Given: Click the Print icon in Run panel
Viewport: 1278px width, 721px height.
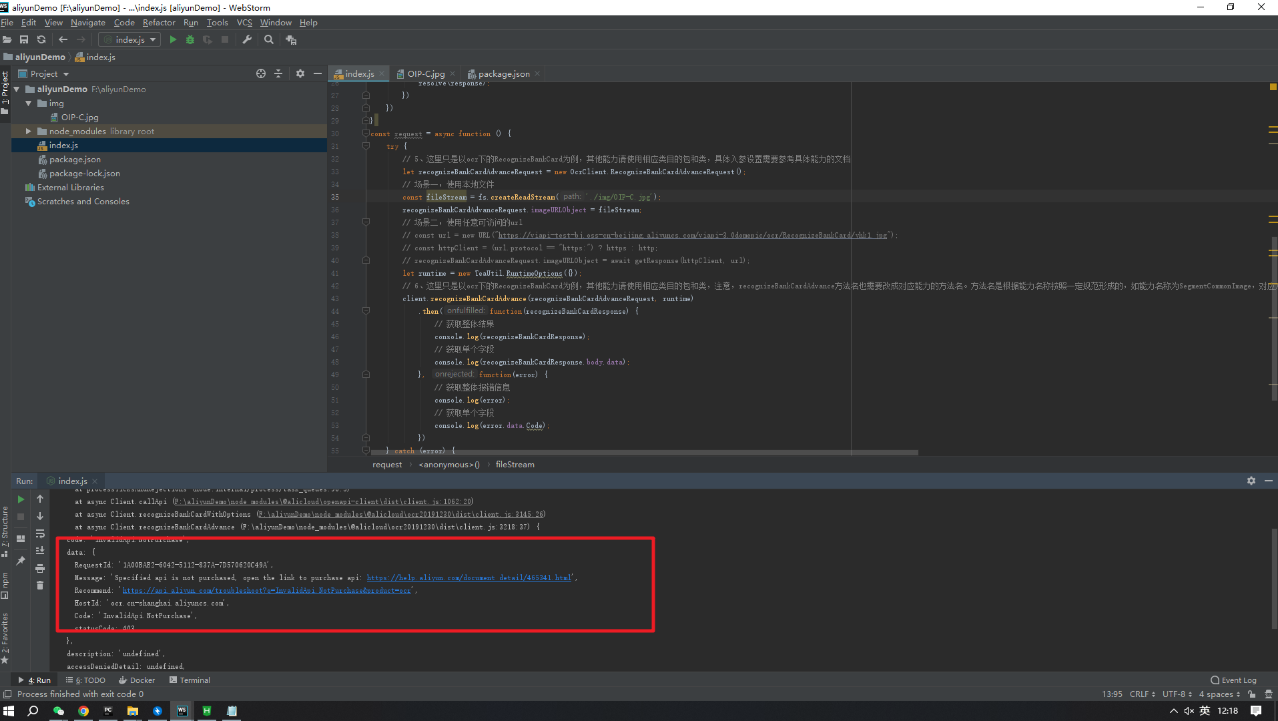Looking at the screenshot, I should [x=40, y=568].
